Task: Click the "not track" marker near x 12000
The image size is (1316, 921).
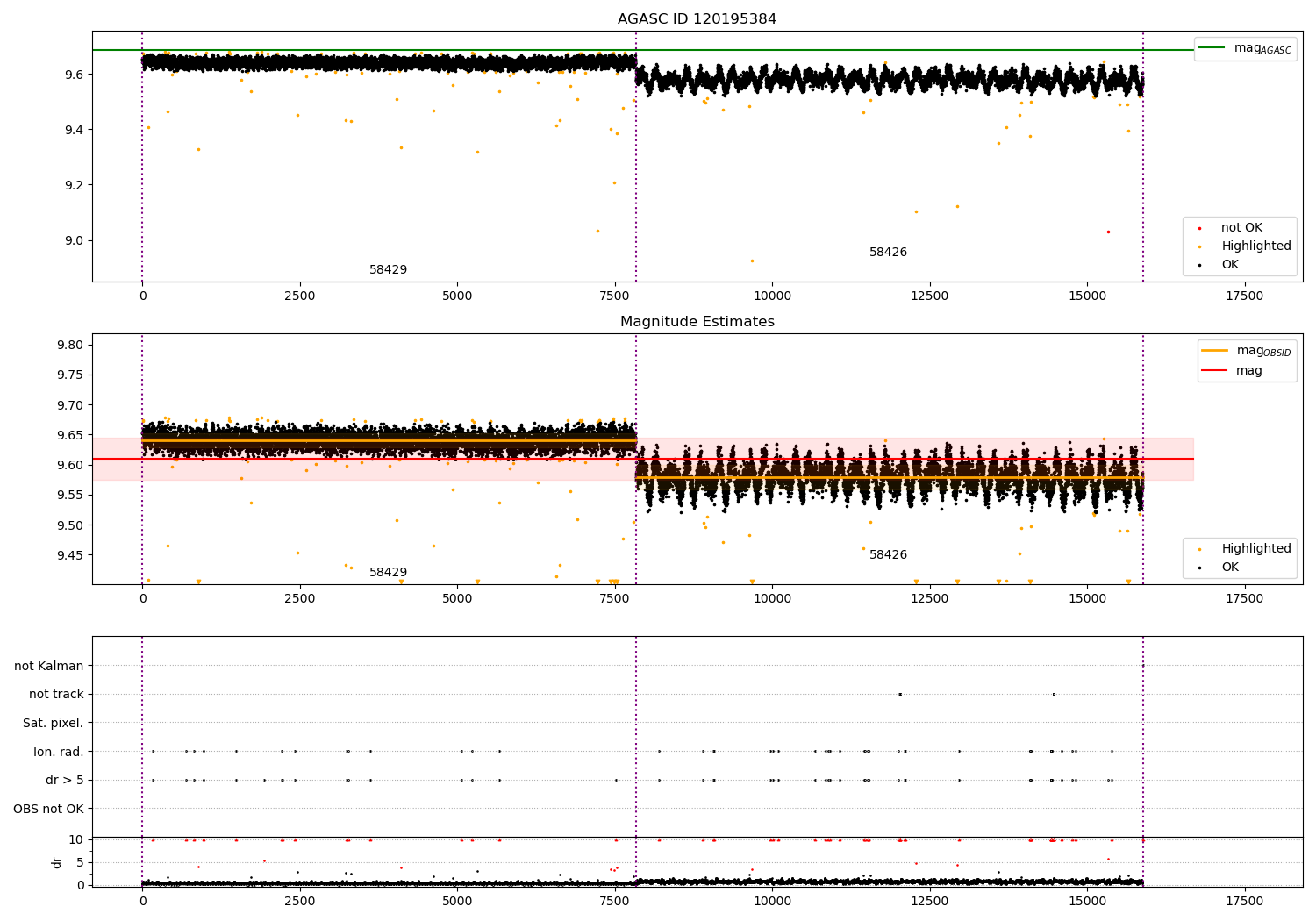Action: [x=900, y=694]
